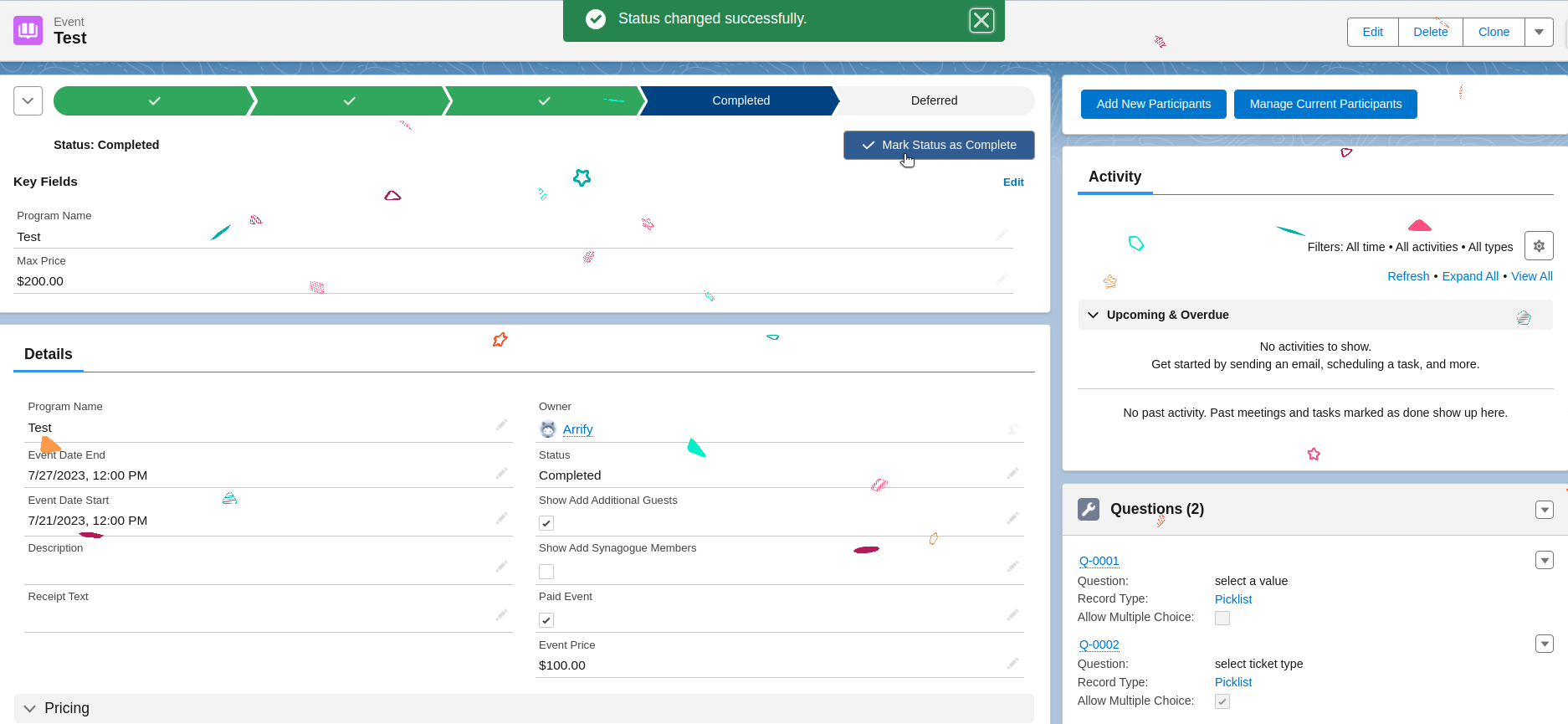The image size is (1568, 724).
Task: Select the Completed path stage
Action: (x=740, y=100)
